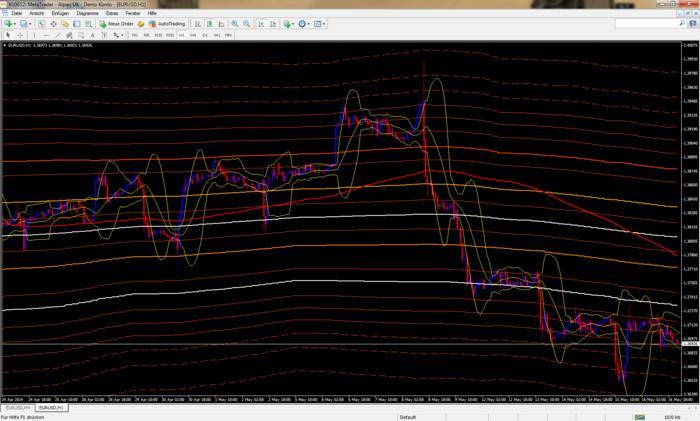Screen dimensions: 700x421
Task: Click the search magnifier icon
Action: coord(682,23)
